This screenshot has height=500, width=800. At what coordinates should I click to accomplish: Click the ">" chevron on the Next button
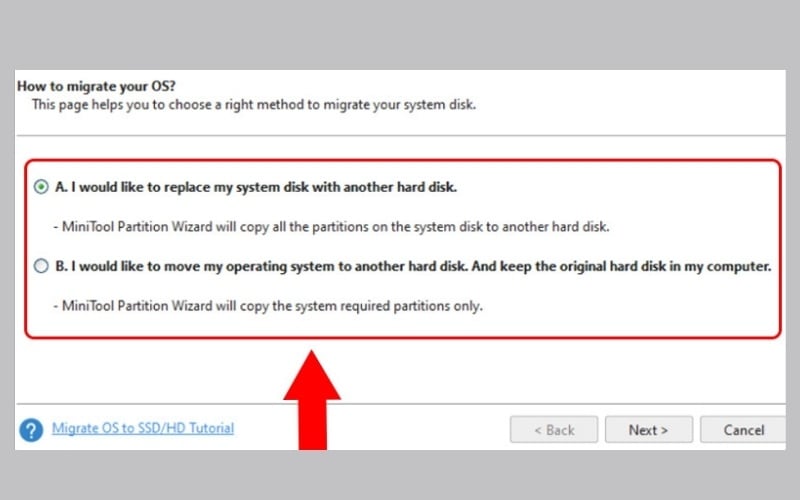[x=663, y=430]
